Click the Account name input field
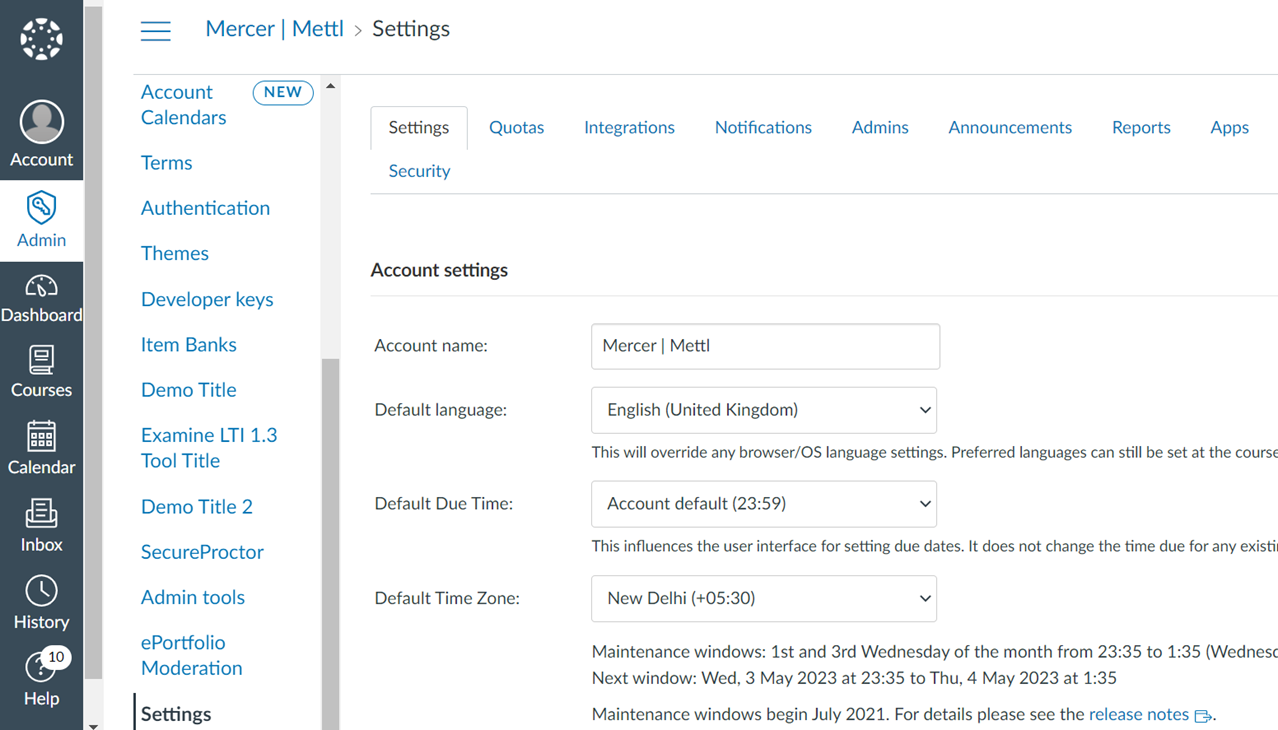 [x=765, y=346]
